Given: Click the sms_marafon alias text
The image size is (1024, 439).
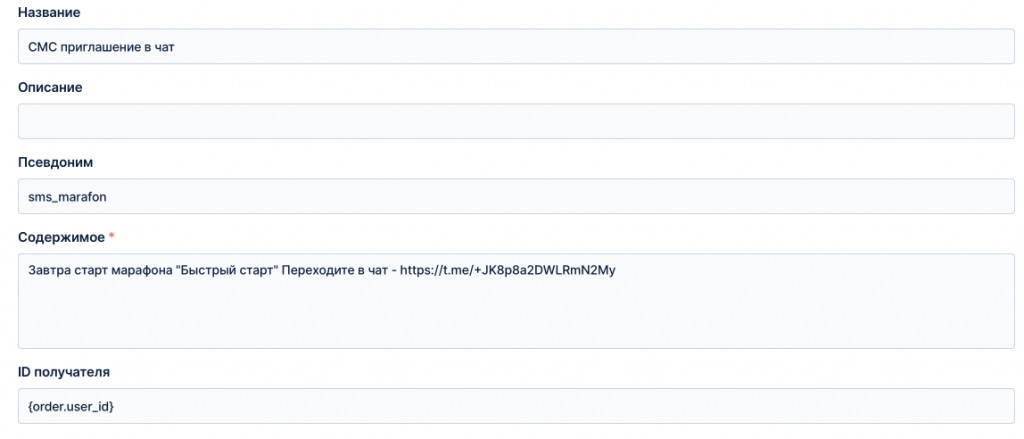Looking at the screenshot, I should [67, 197].
